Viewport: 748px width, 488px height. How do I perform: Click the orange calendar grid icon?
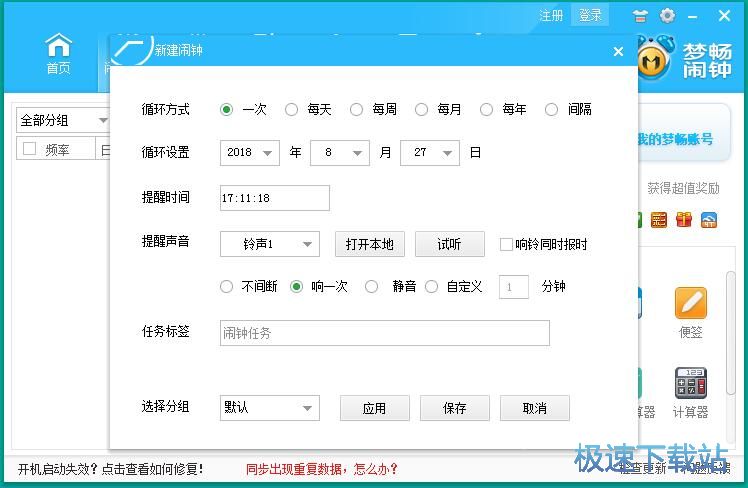click(659, 220)
